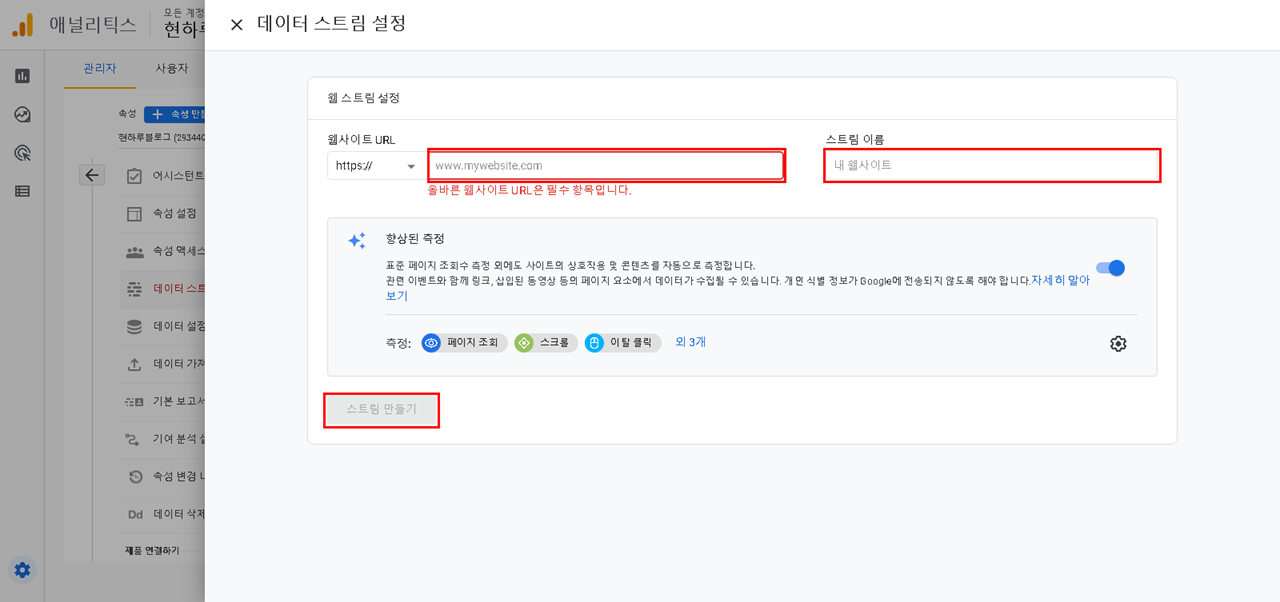Image resolution: width=1280 pixels, height=602 pixels.
Task: Open the Admin gear icon at bottom
Action: (x=22, y=570)
